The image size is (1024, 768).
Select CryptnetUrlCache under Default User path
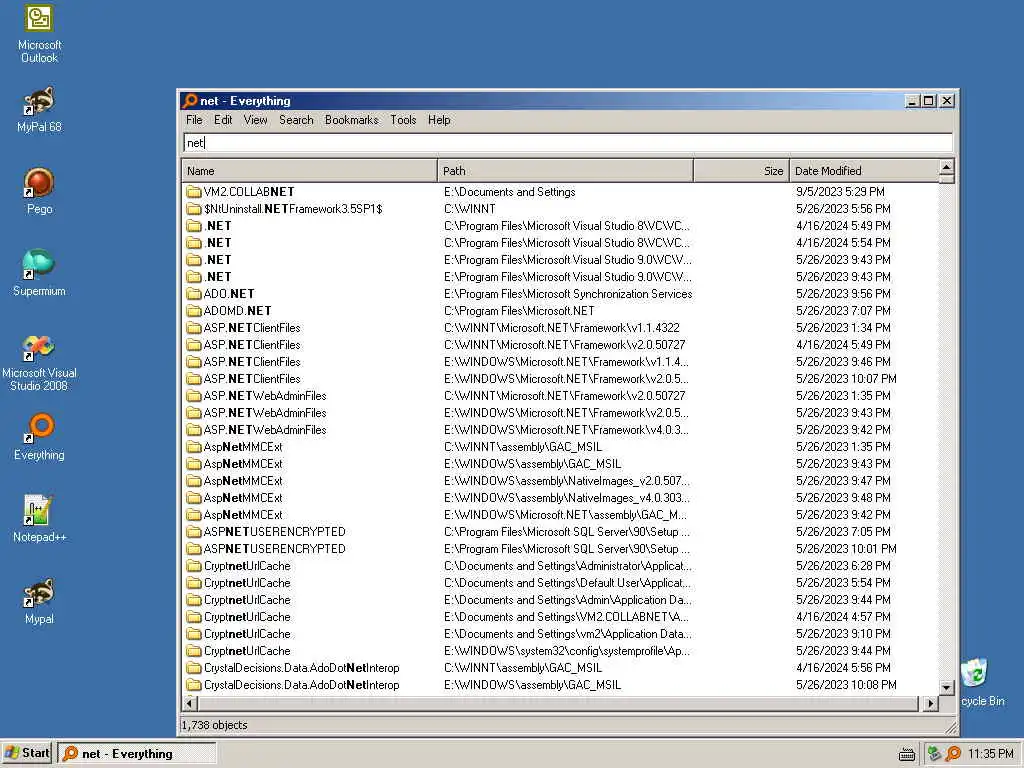pos(247,582)
